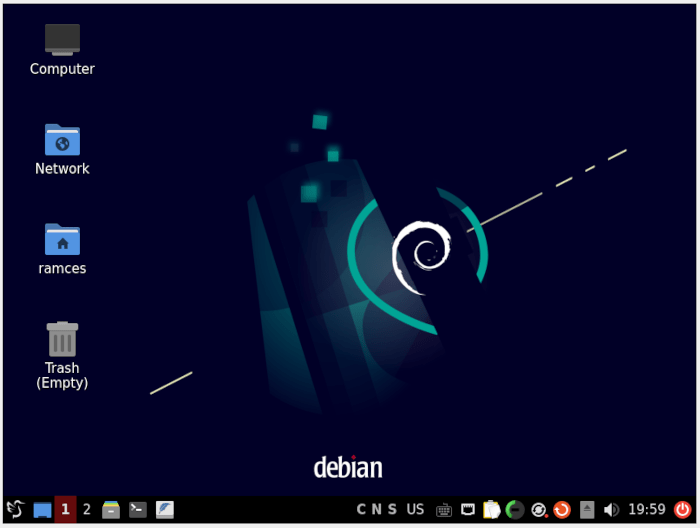Viewport: 700px width, 528px height.
Task: Toggle the Num Lock 'N' indicator
Action: [x=377, y=509]
